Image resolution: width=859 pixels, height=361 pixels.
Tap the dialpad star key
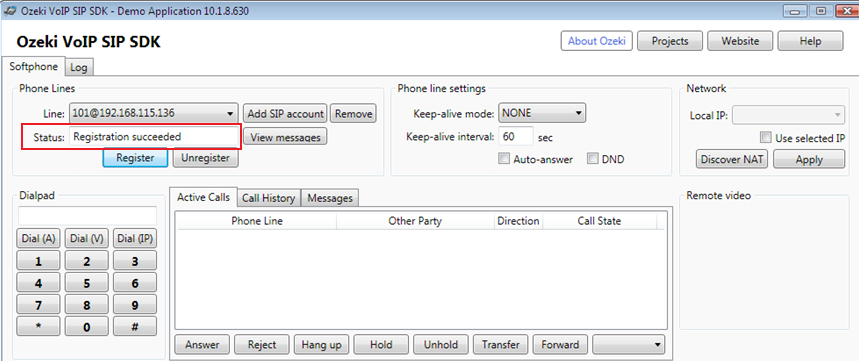coord(38,327)
